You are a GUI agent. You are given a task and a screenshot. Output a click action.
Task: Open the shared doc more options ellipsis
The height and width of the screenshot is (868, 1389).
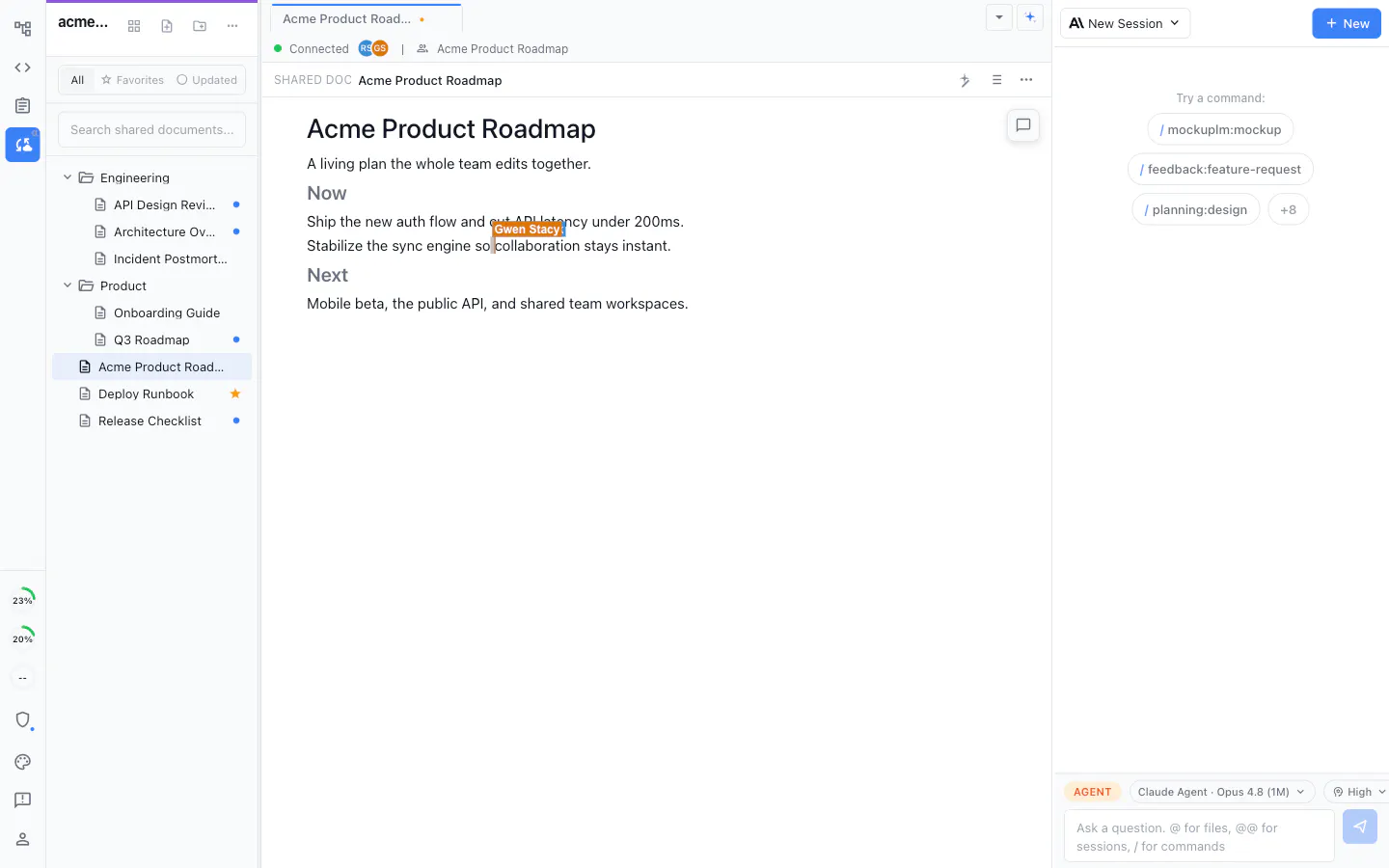click(1026, 80)
